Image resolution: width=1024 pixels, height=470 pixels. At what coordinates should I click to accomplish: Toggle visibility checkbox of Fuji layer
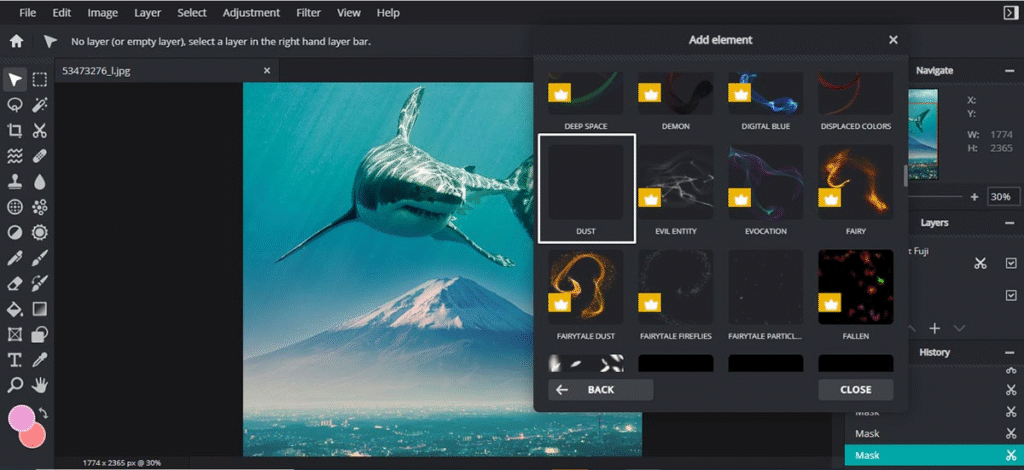point(1010,263)
